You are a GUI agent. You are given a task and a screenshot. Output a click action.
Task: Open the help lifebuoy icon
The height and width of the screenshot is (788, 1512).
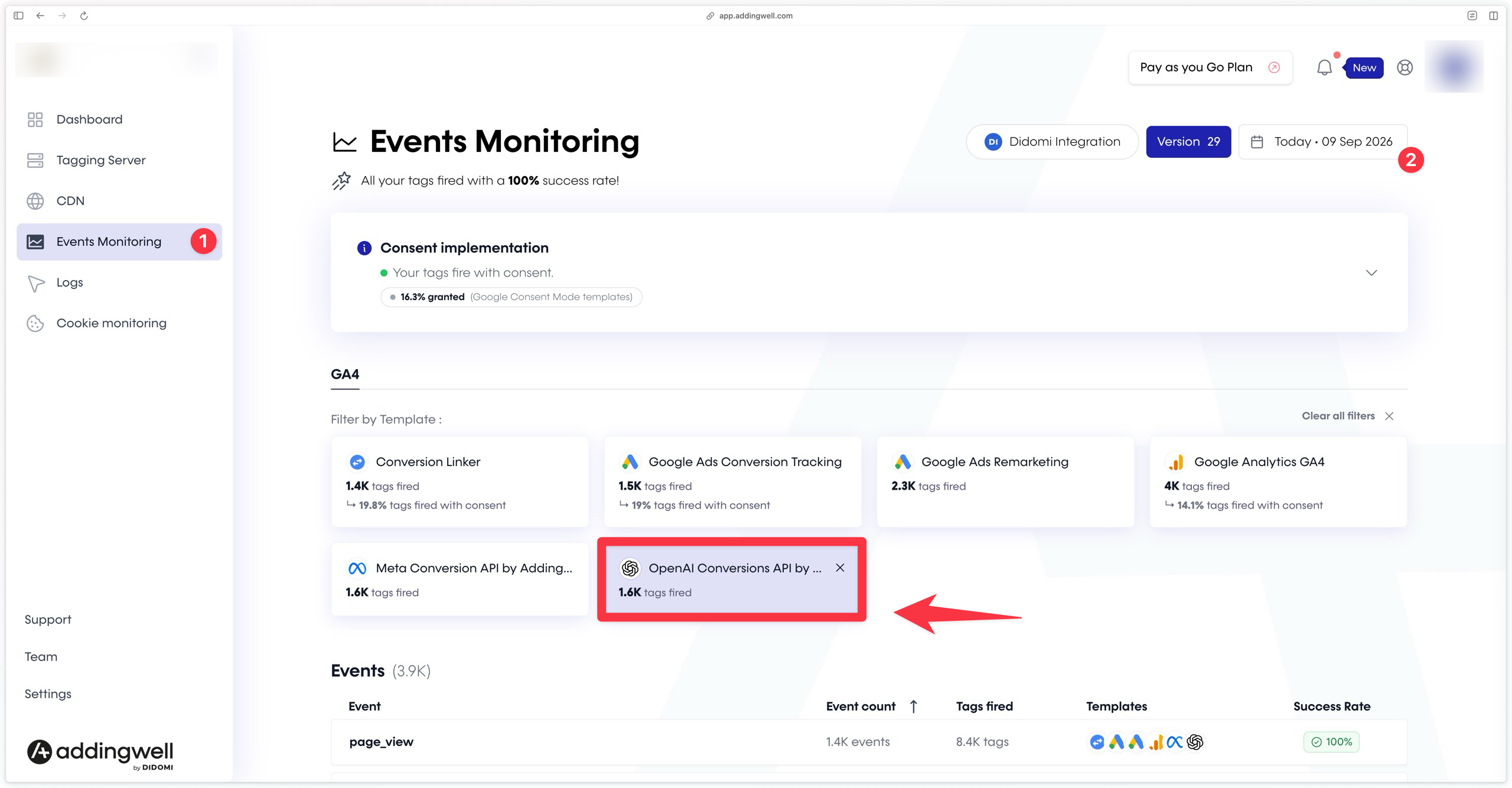[x=1405, y=67]
